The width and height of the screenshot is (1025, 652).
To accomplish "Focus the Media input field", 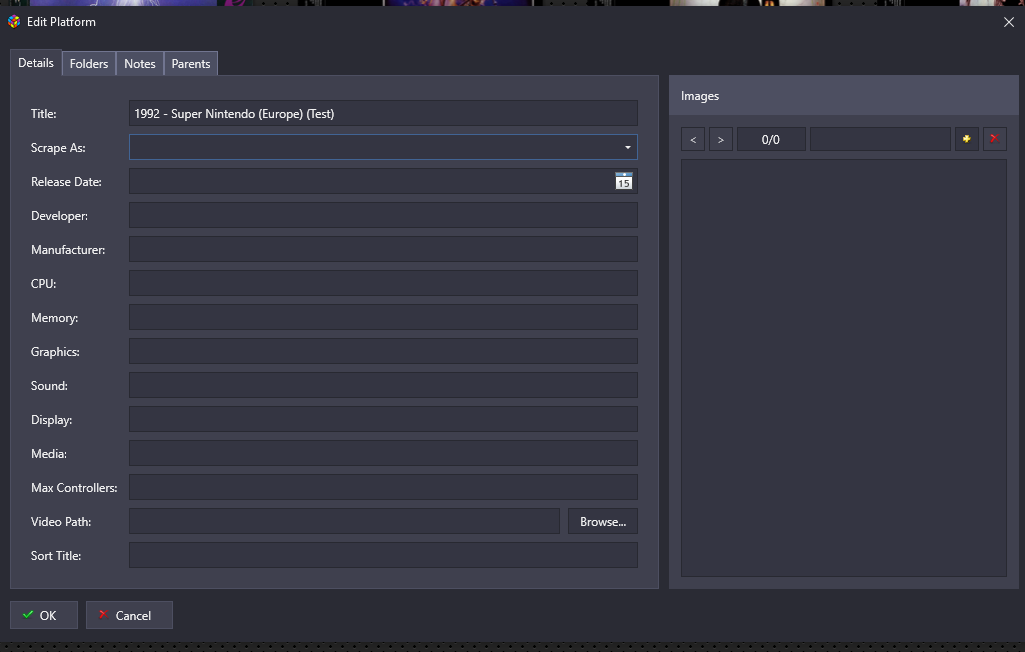I will [383, 453].
